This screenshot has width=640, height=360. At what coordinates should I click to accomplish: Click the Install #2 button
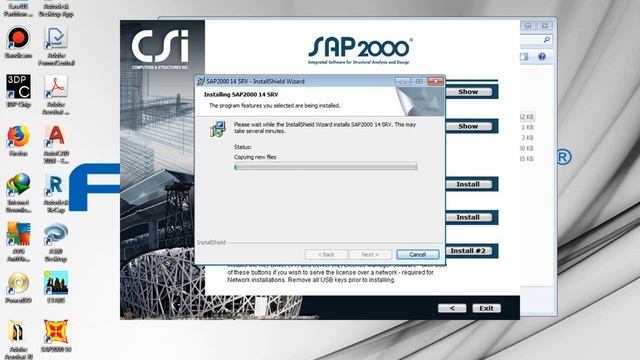468,251
